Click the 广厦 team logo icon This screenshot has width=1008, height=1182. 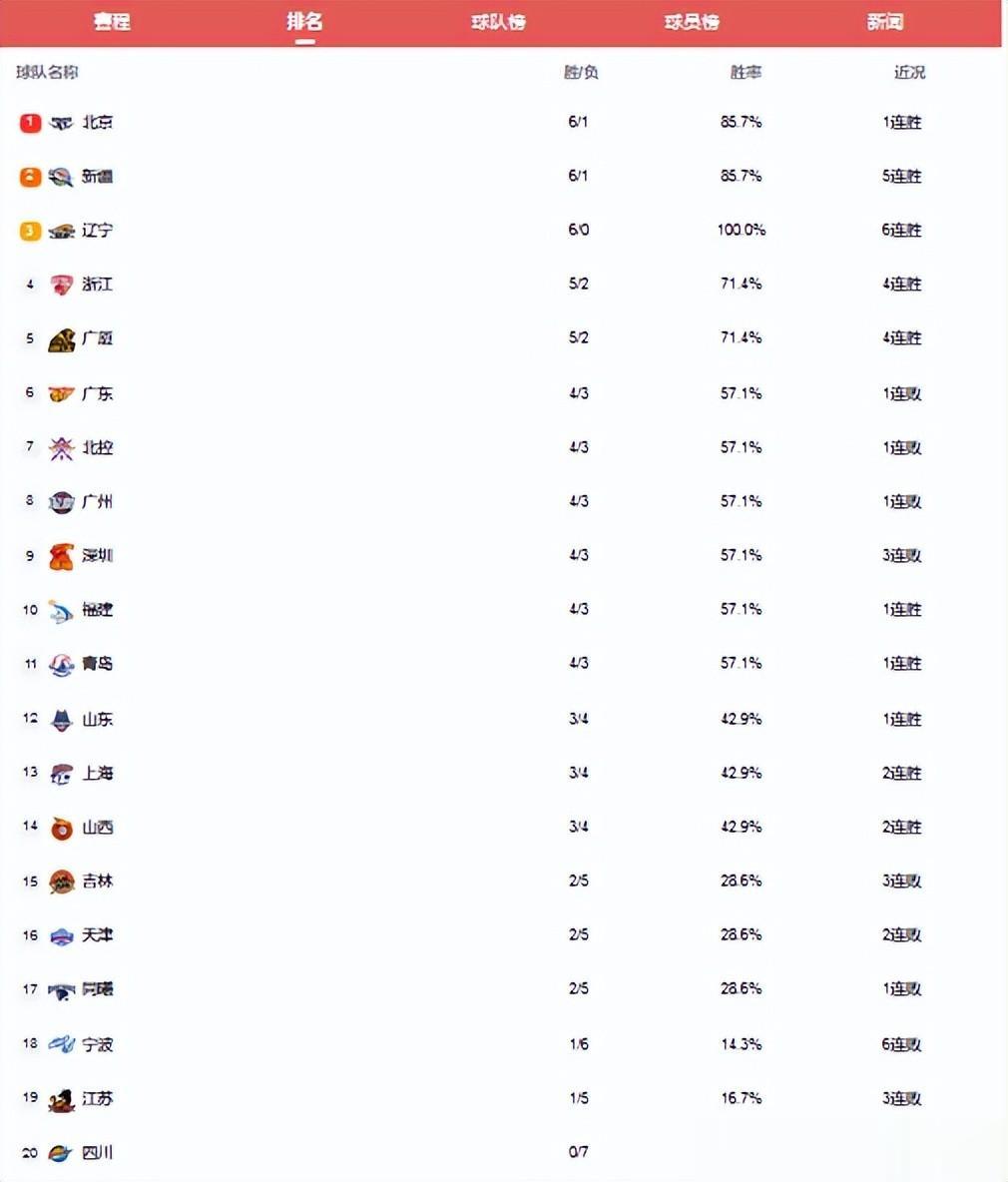pos(61,340)
